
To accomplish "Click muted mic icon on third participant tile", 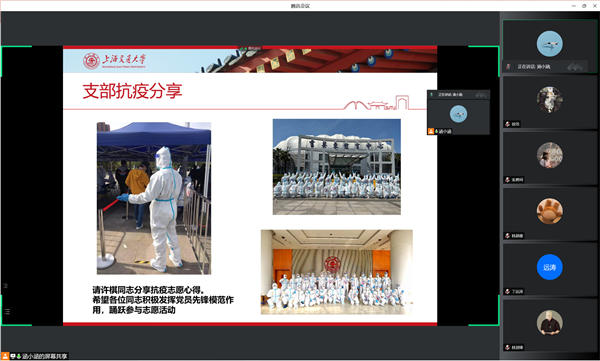I will tap(507, 180).
